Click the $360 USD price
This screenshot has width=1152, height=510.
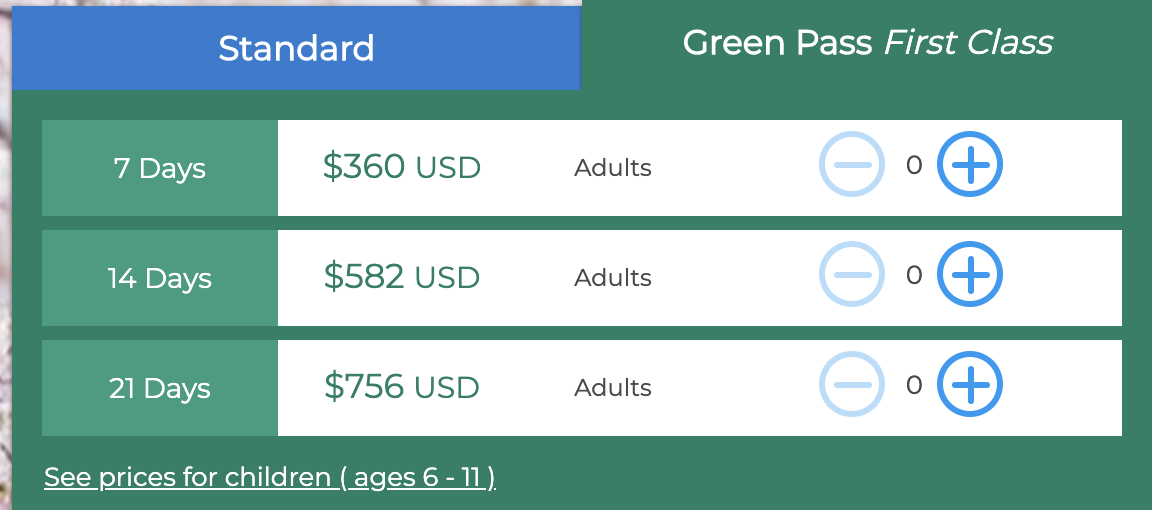[x=402, y=167]
